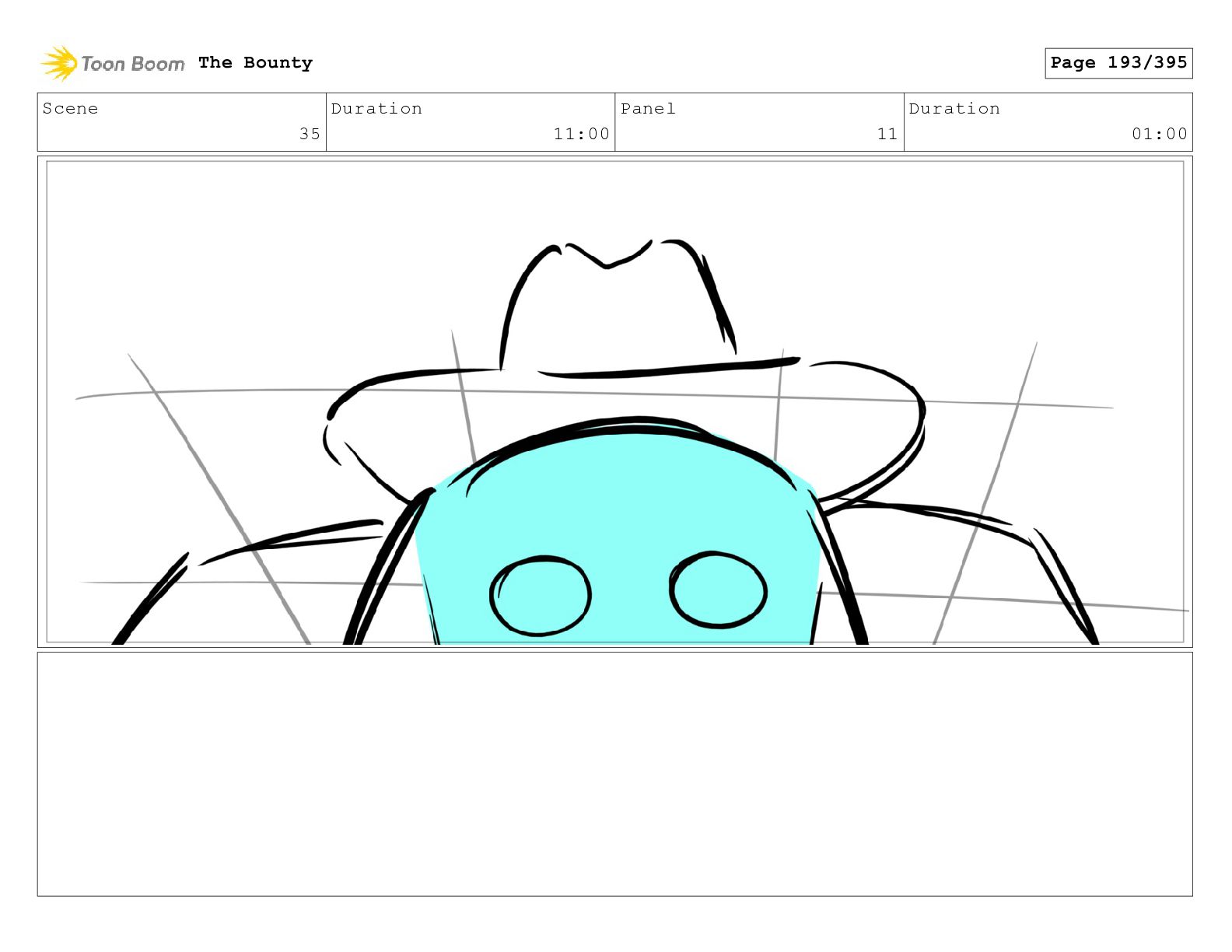Select the panel duration value '01:00'
The image size is (1232, 952).
point(1160,134)
